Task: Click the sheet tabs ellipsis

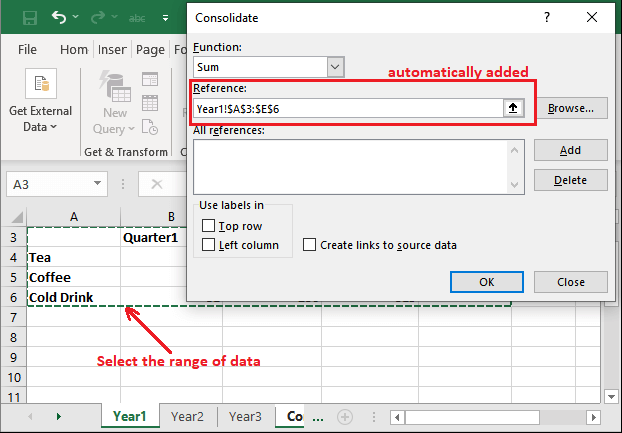Action: (x=318, y=418)
